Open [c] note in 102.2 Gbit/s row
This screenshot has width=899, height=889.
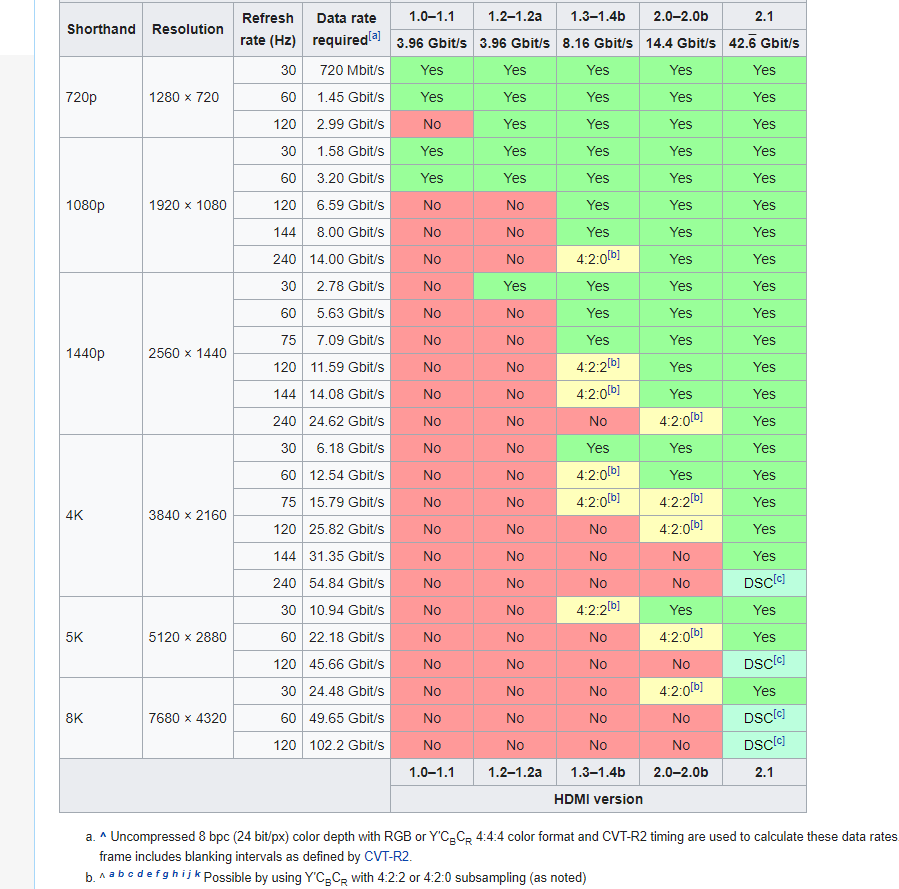pos(779,741)
